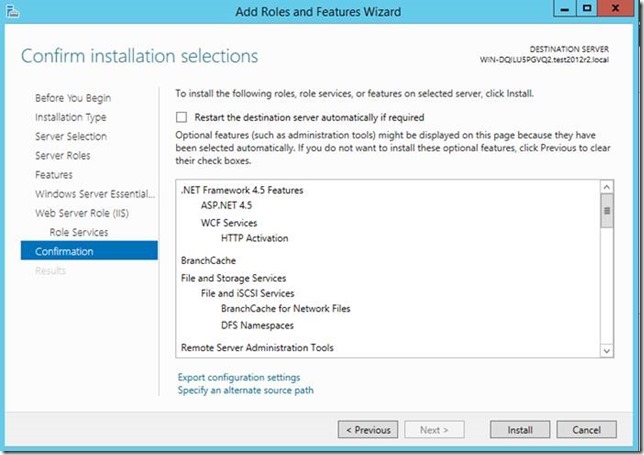Click the features list scrollbar thumb
The image size is (644, 455).
[606, 212]
